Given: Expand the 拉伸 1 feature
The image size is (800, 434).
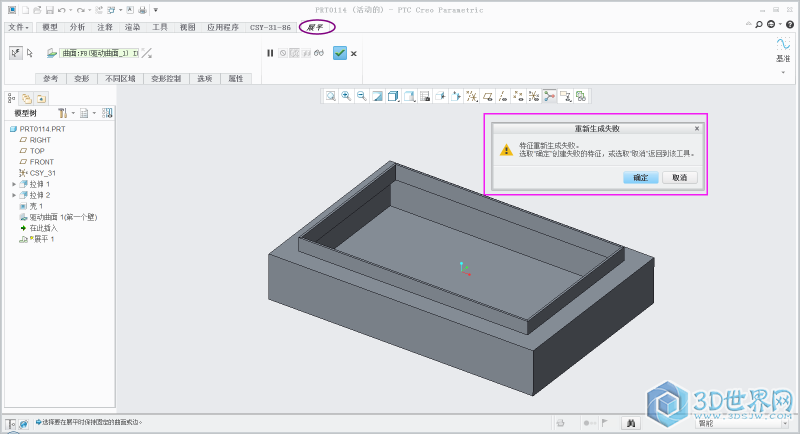Looking at the screenshot, I should tap(14, 184).
